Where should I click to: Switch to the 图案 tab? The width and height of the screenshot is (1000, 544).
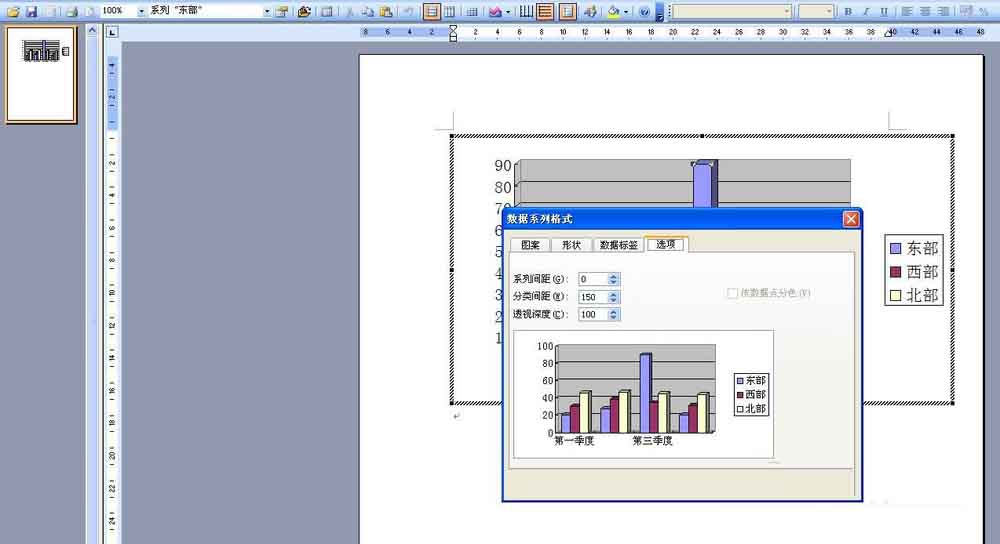(x=530, y=245)
